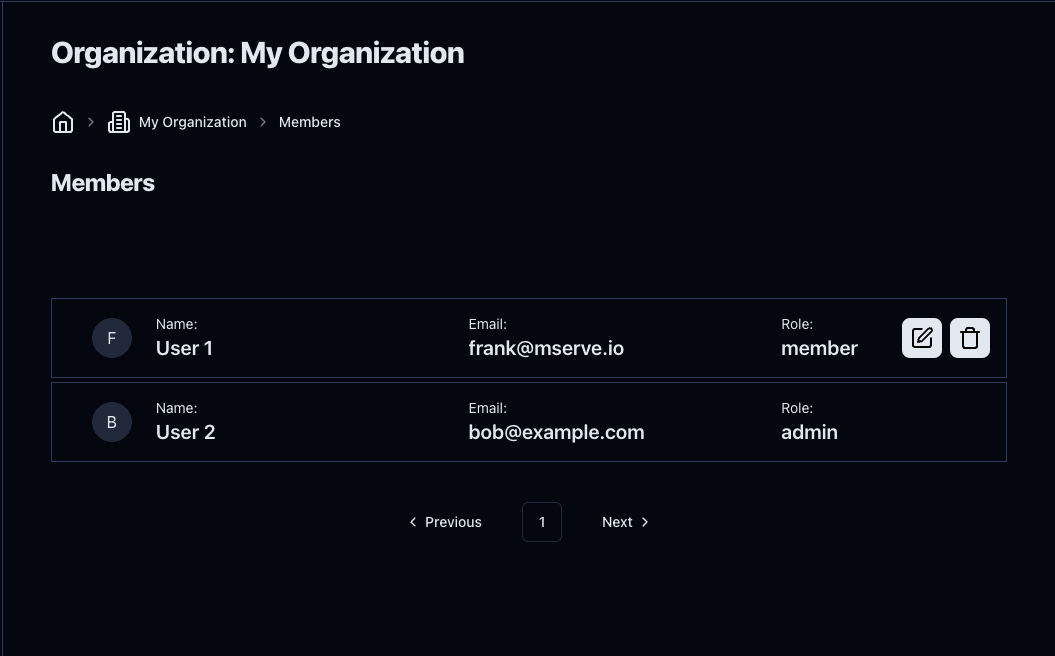Edit member User 1 with the pencil icon
1055x656 pixels.
(922, 338)
